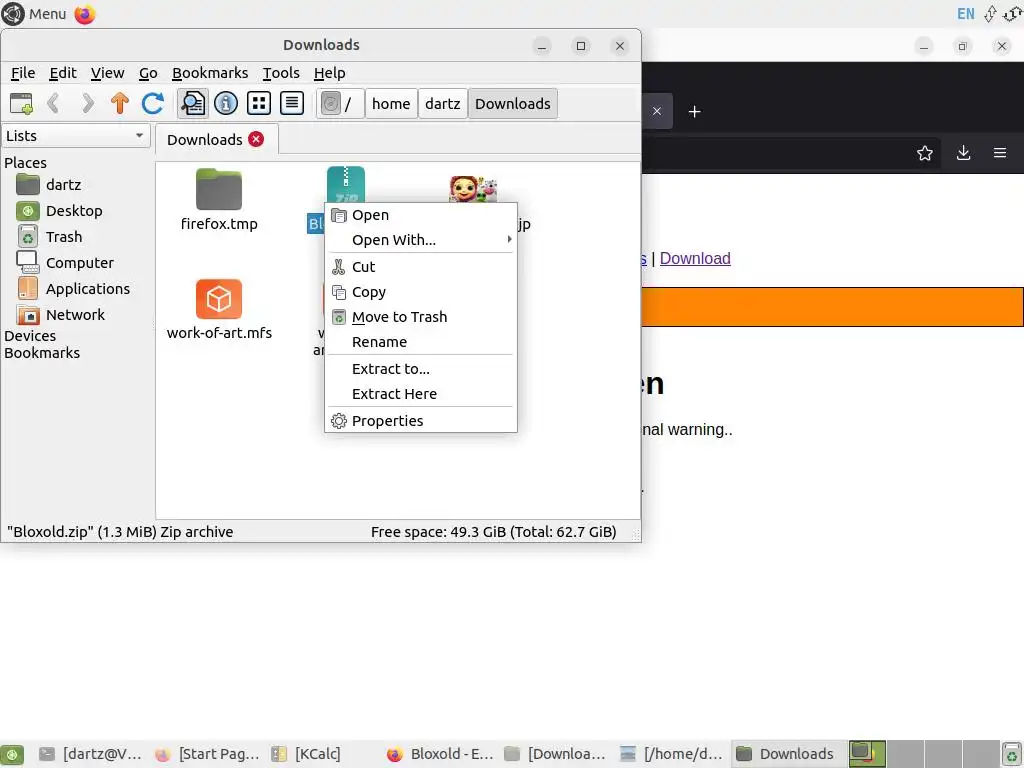1024x768 pixels.
Task: Open the trash icon in the taskbar tray
Action: [1012, 754]
